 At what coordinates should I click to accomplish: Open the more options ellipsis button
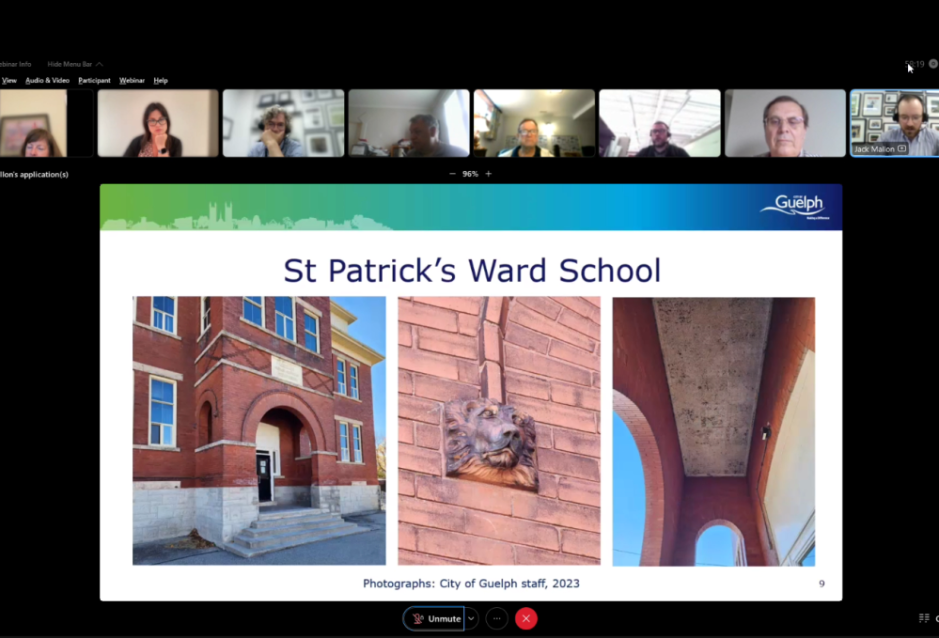click(497, 618)
